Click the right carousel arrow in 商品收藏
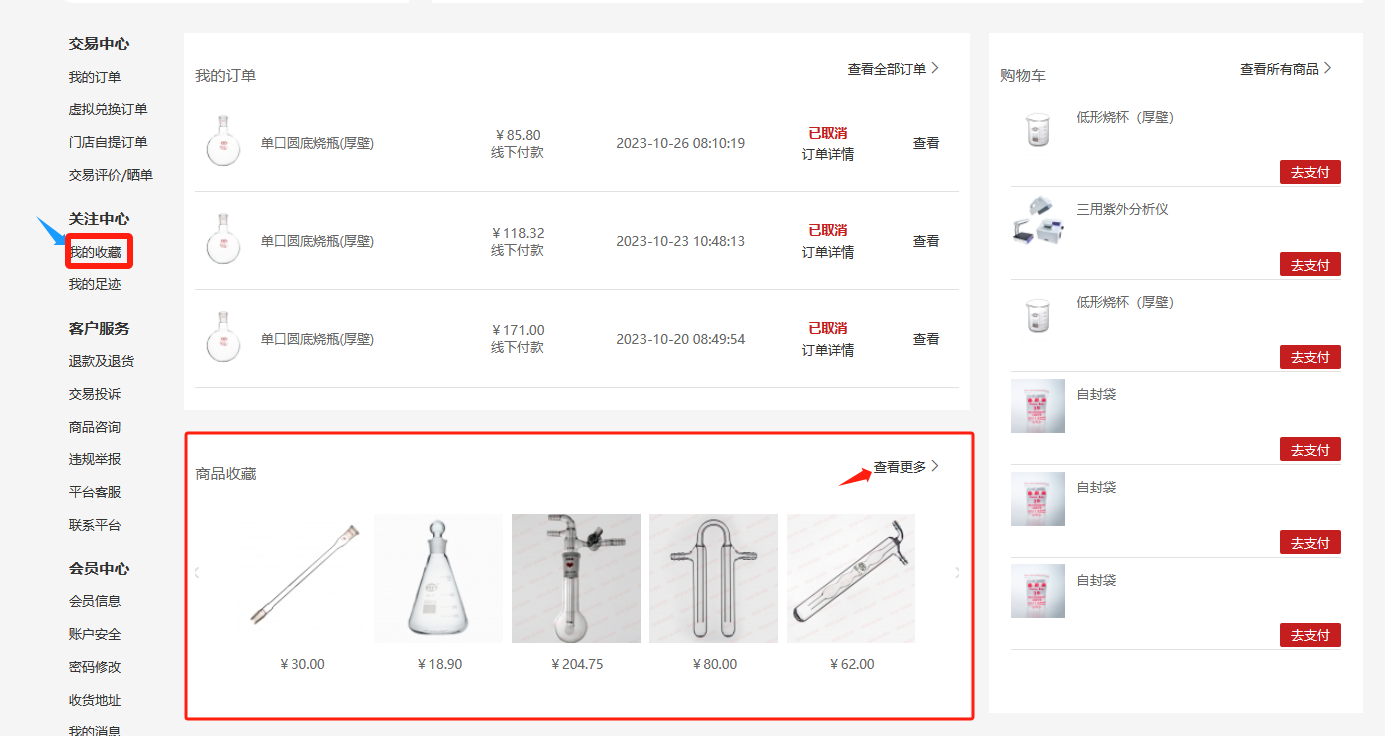Viewport: 1385px width, 736px height. coord(957,573)
